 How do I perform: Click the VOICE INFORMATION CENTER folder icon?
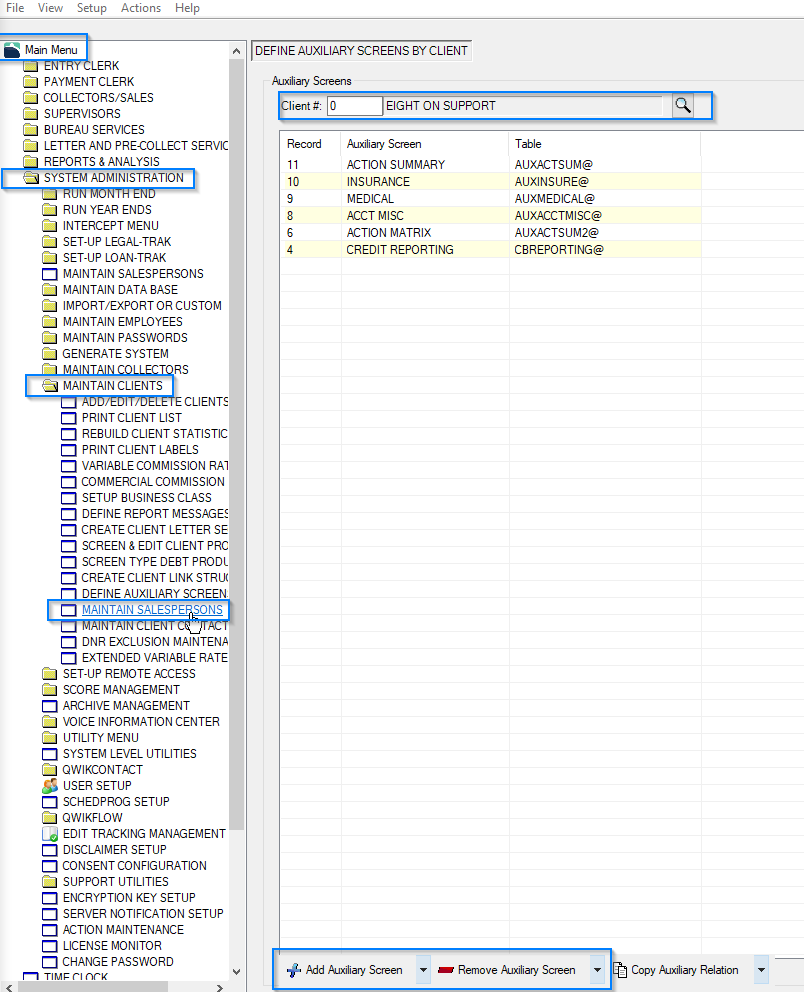tap(49, 722)
